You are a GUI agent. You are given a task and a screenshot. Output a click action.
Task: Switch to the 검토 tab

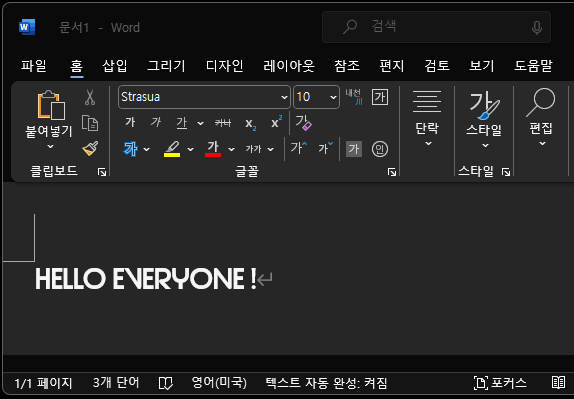[437, 66]
